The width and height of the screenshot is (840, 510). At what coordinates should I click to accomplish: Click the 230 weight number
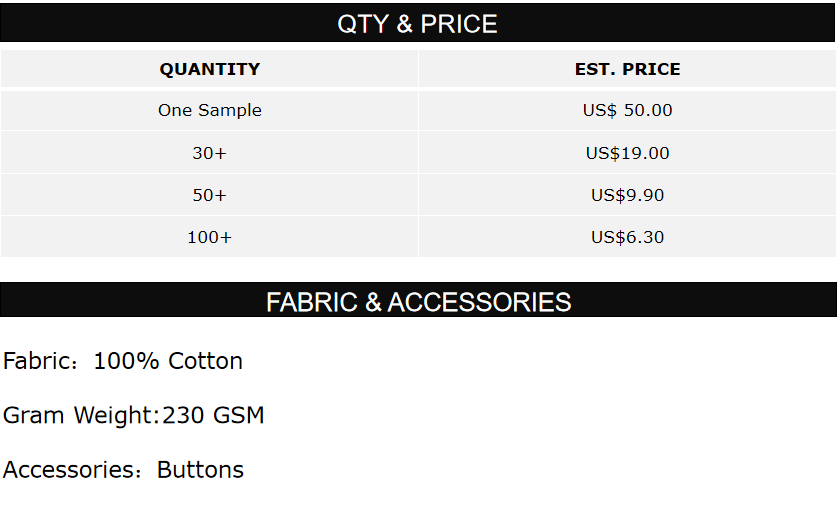pyautogui.click(x=184, y=415)
